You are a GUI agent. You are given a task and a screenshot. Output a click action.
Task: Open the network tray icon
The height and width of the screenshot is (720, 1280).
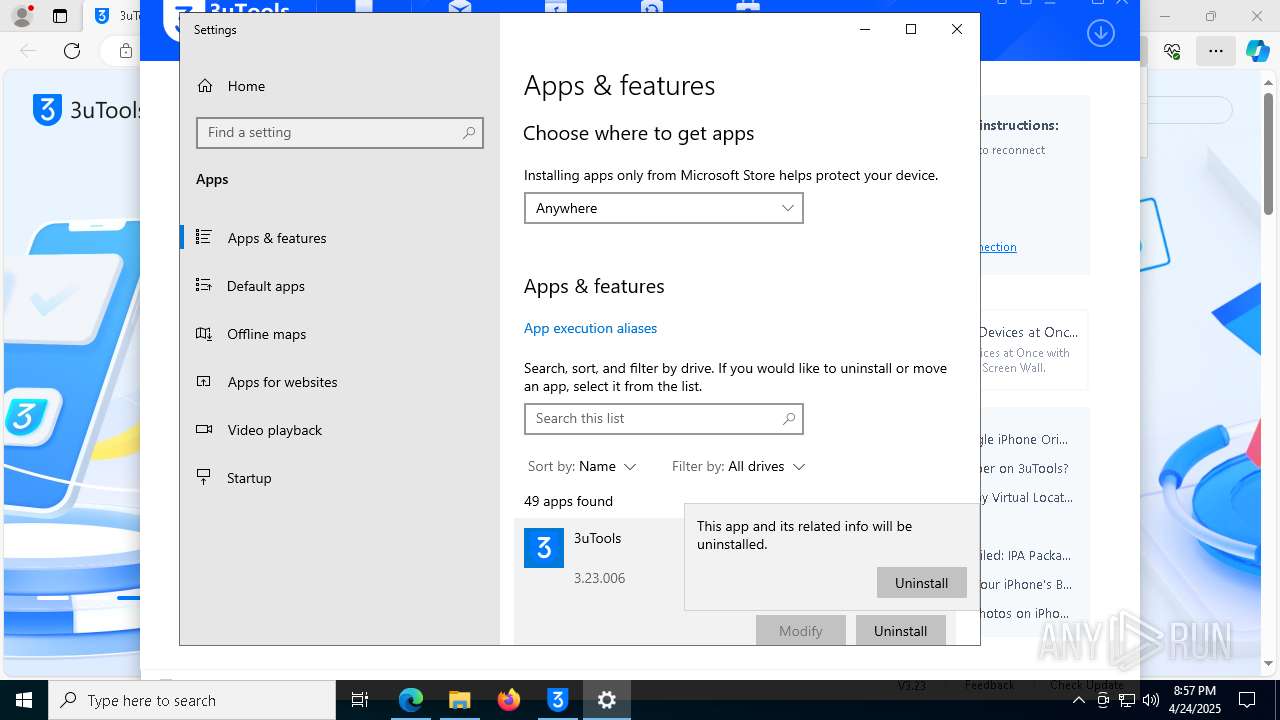[x=1126, y=700]
